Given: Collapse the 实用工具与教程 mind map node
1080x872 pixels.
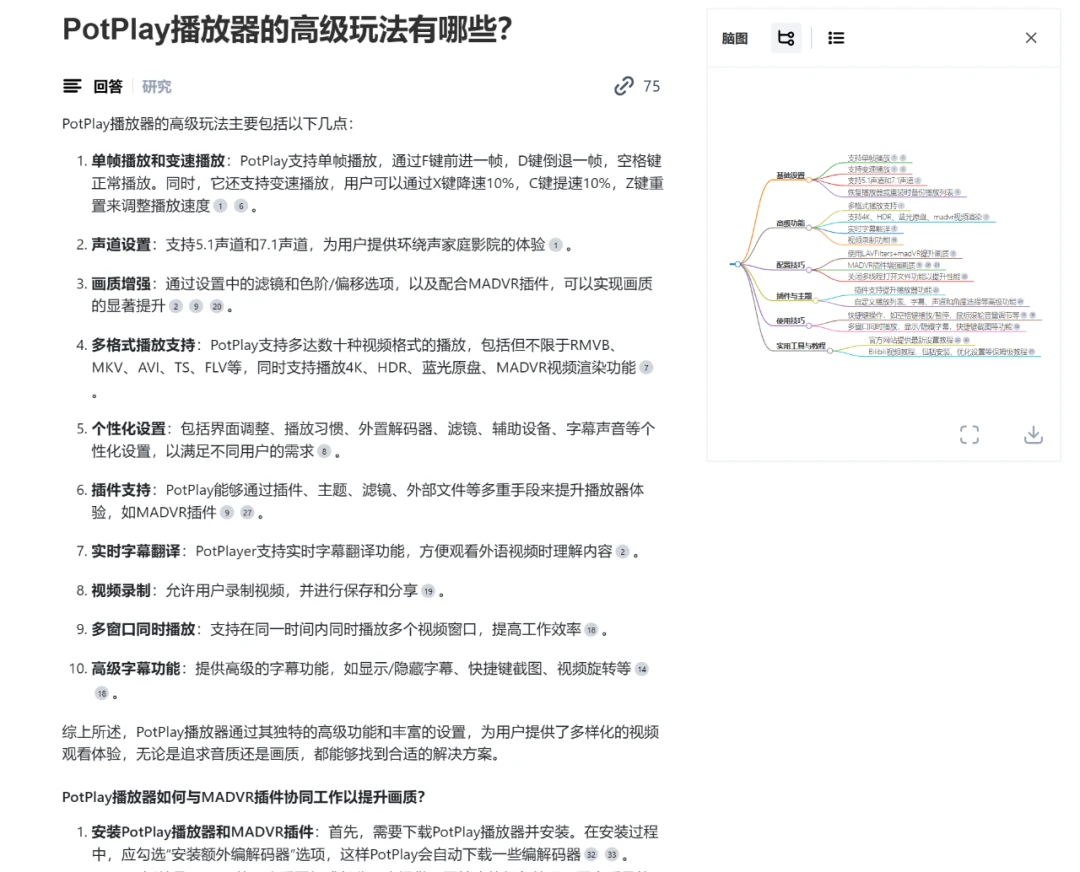Looking at the screenshot, I should (x=830, y=351).
